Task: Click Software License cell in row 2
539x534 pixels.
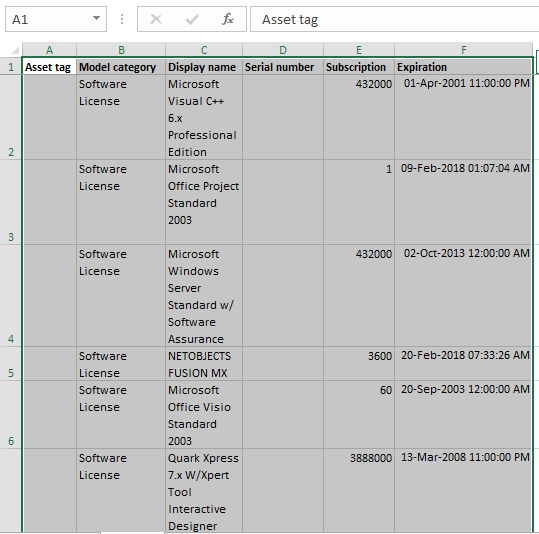Action: 121,117
